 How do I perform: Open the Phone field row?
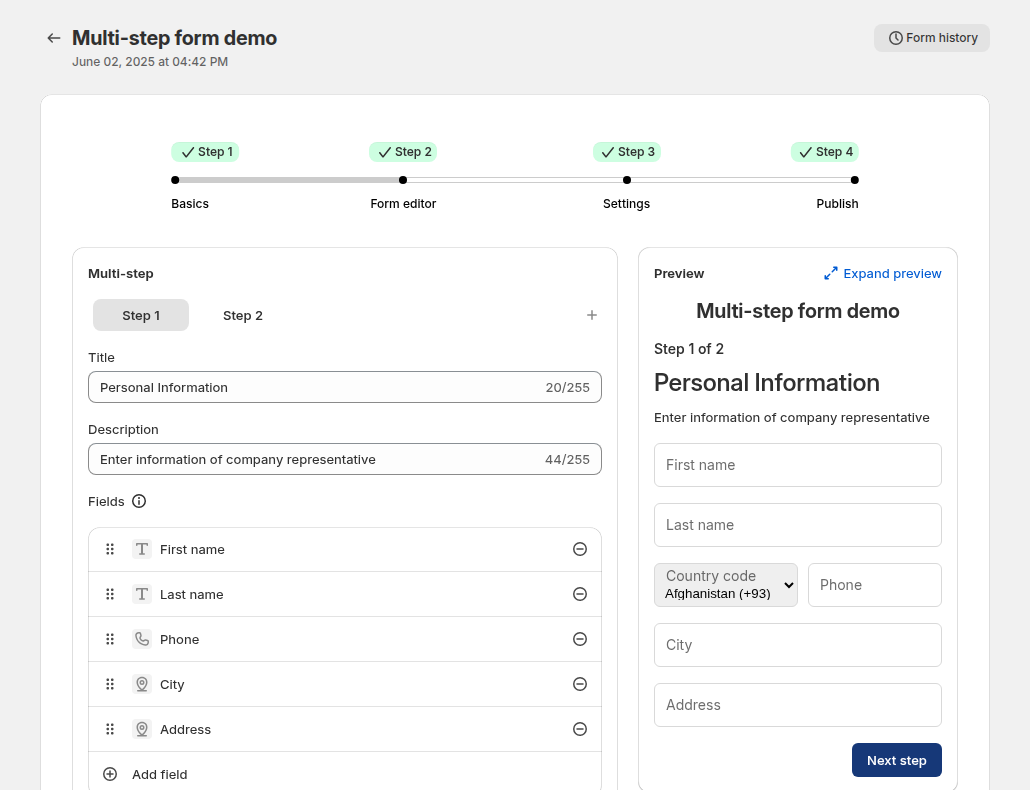345,639
